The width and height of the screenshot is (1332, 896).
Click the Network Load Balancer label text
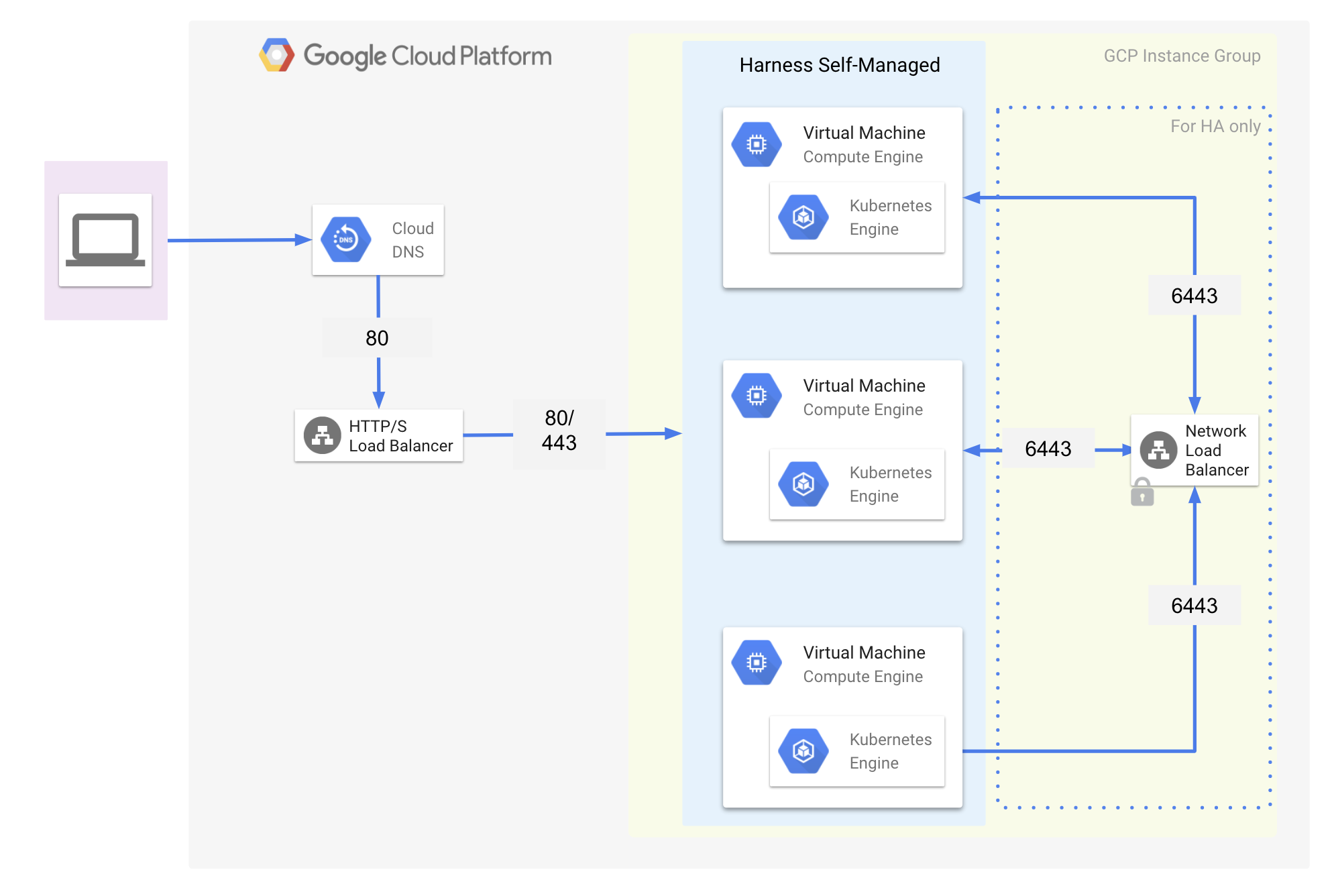click(x=1217, y=450)
